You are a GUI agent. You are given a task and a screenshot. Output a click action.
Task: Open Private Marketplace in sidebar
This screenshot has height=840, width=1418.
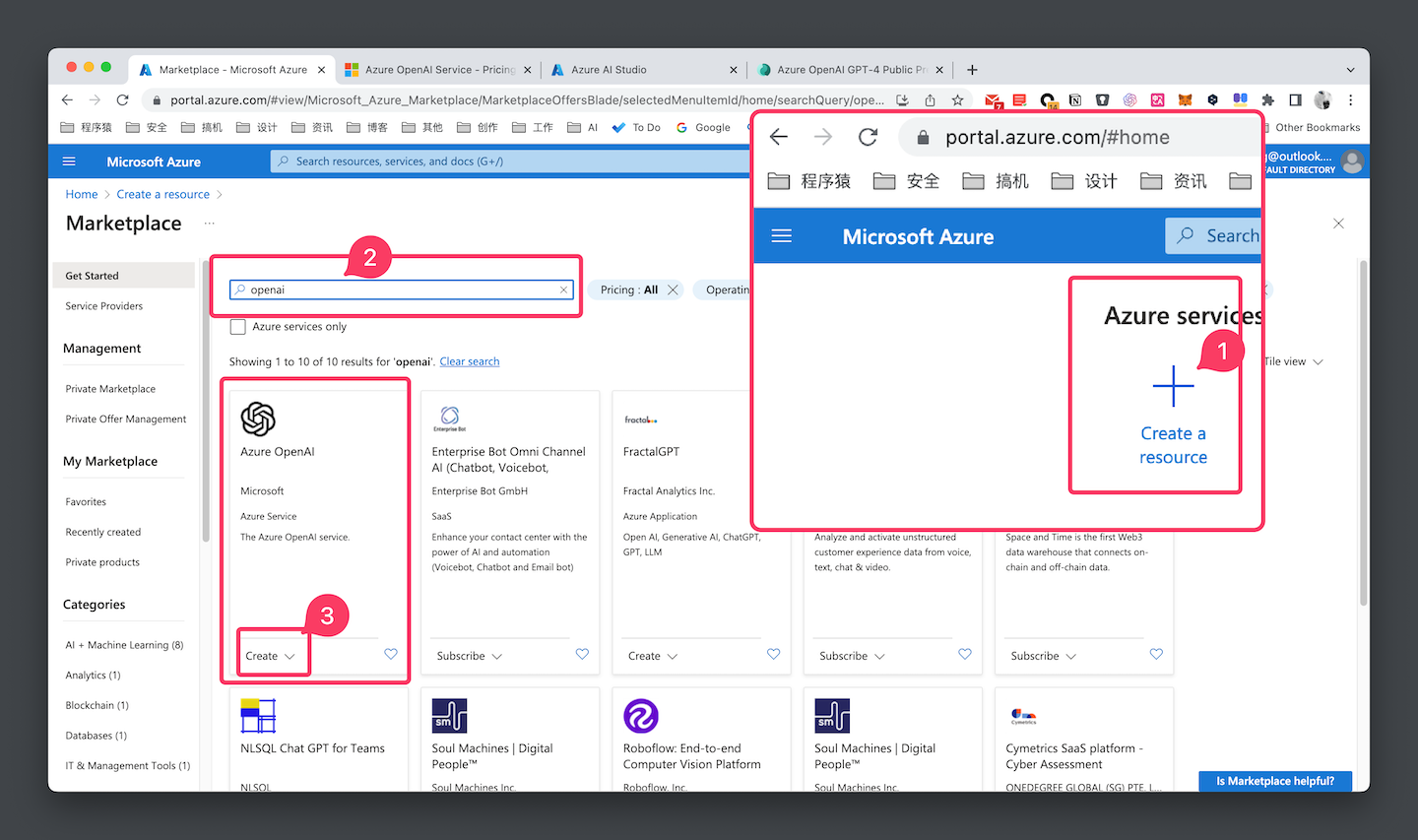tap(110, 389)
